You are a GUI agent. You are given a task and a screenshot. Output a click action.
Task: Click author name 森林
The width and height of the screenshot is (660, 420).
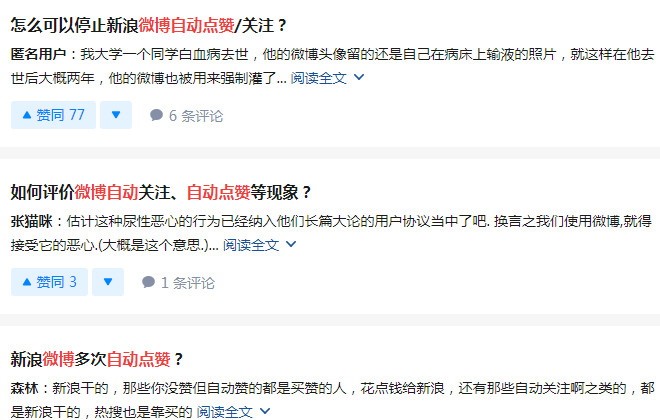pos(24,388)
